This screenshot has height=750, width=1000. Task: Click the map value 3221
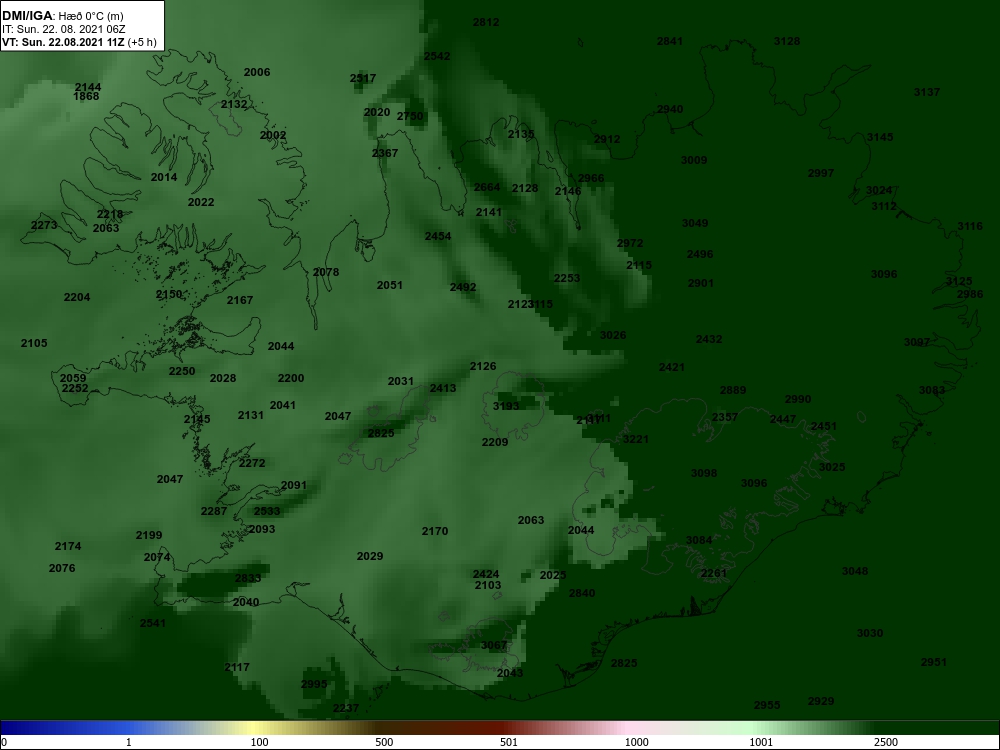point(636,439)
